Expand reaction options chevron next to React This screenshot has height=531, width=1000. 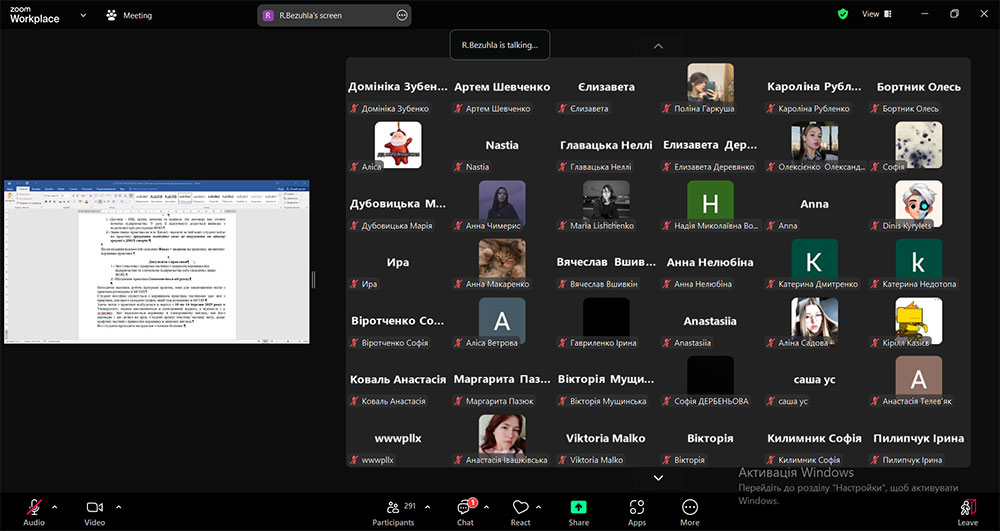point(538,507)
